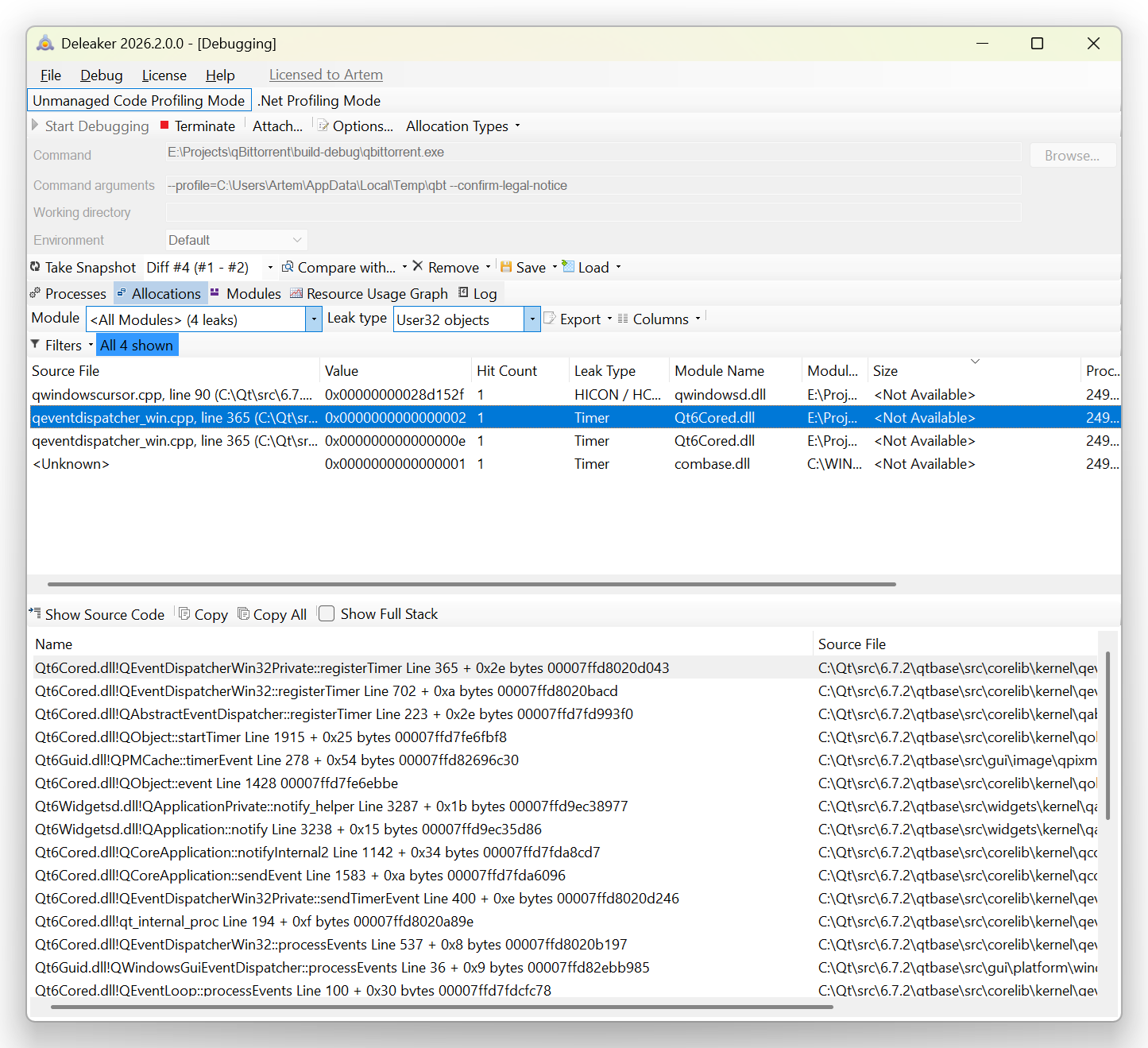Open the Help menu
This screenshot has width=1148, height=1048.
(220, 75)
